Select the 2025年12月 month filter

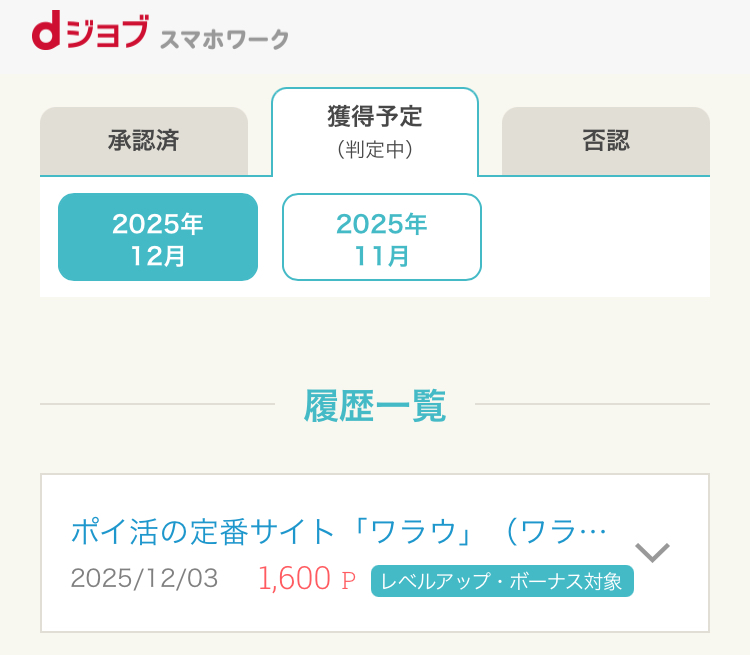coord(158,238)
